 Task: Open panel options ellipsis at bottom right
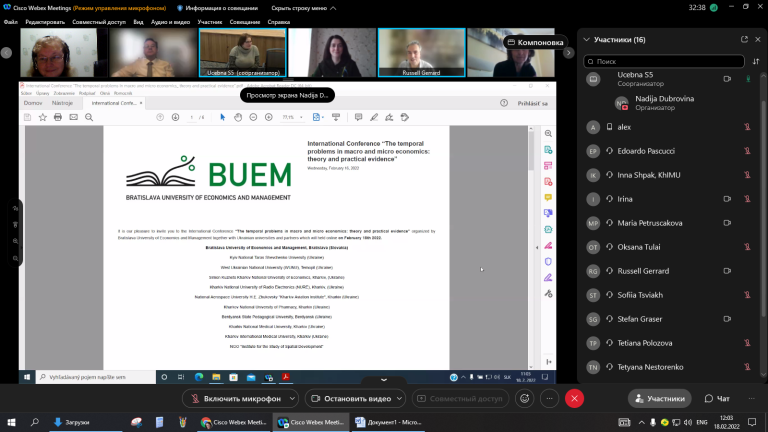click(751, 399)
